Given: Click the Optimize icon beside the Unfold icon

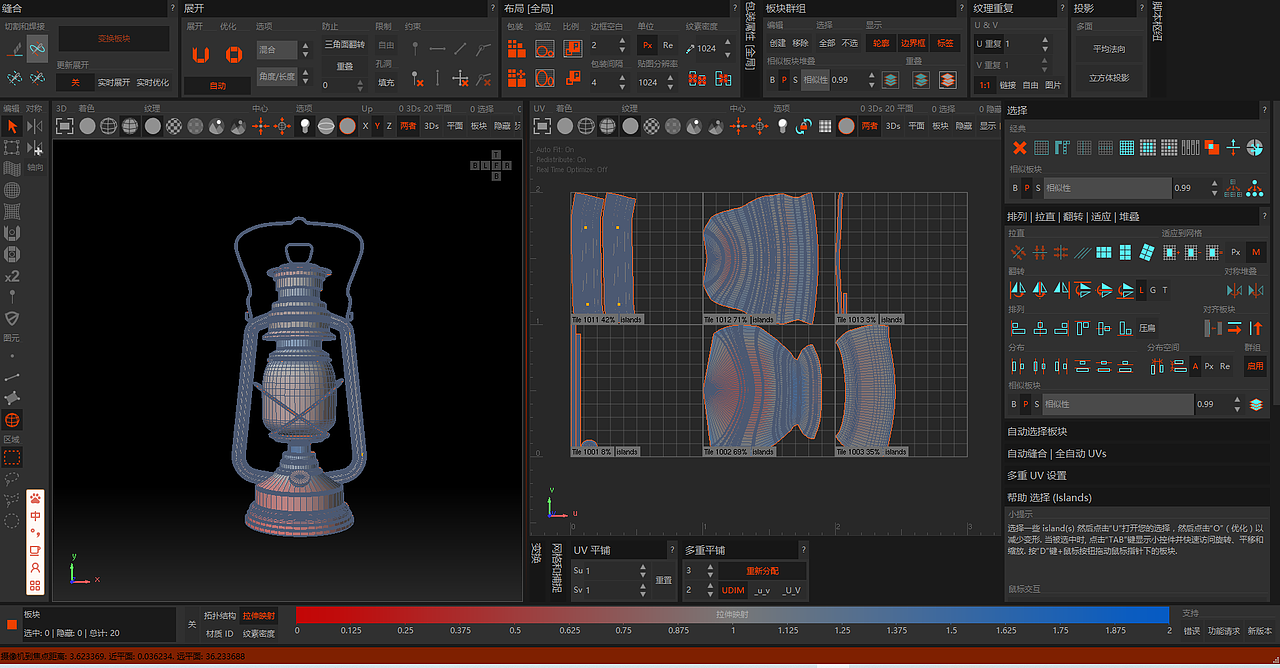Looking at the screenshot, I should tap(233, 54).
